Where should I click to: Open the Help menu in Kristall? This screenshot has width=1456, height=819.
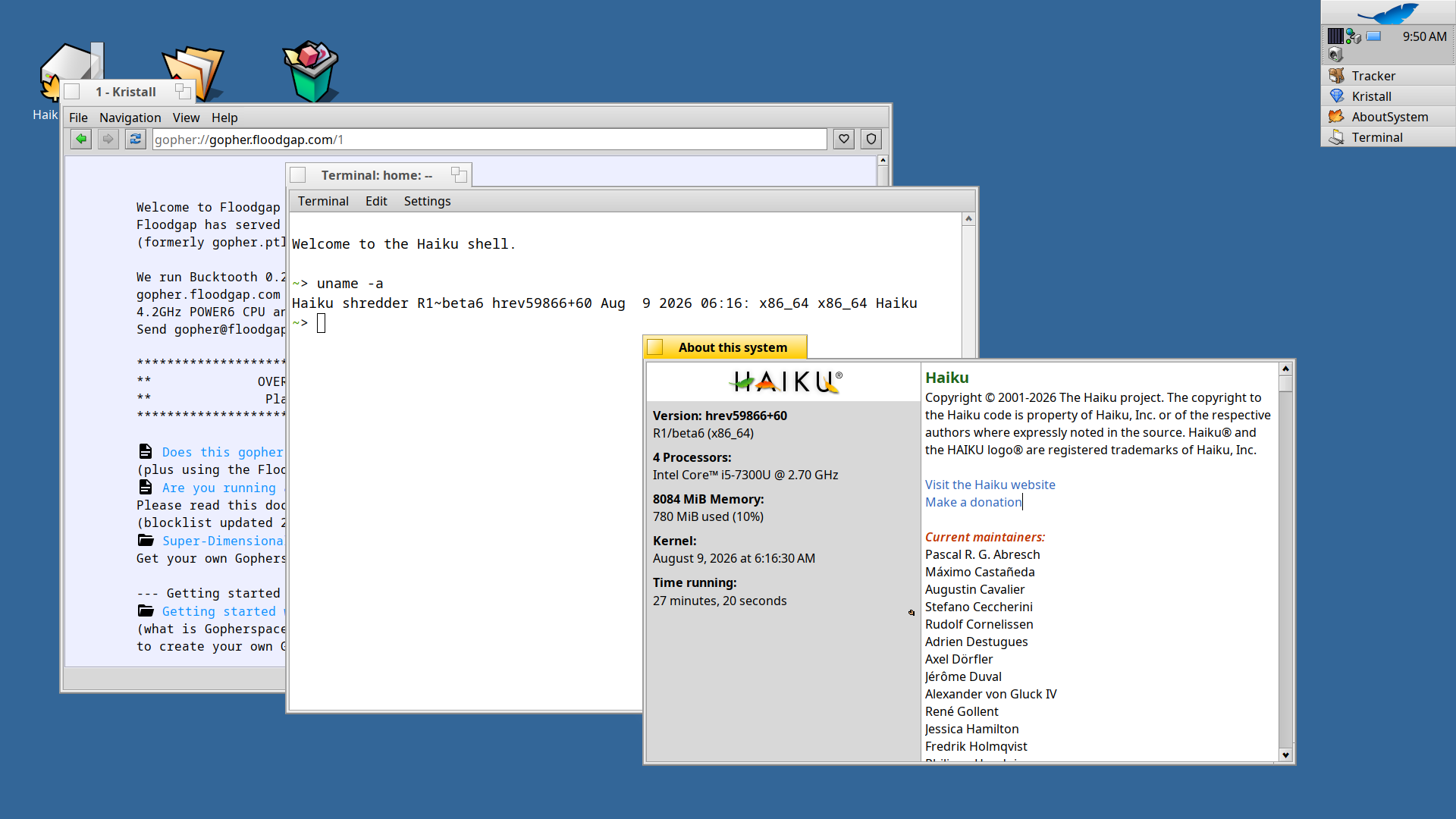tap(224, 118)
